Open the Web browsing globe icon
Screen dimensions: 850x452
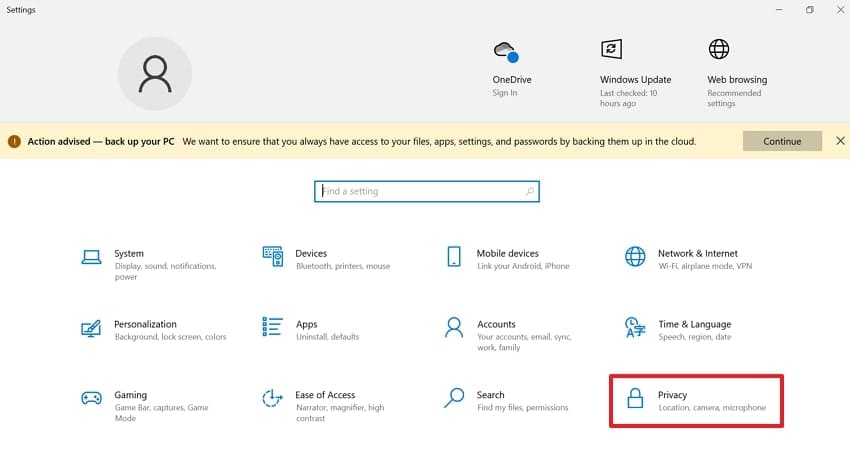[x=719, y=49]
